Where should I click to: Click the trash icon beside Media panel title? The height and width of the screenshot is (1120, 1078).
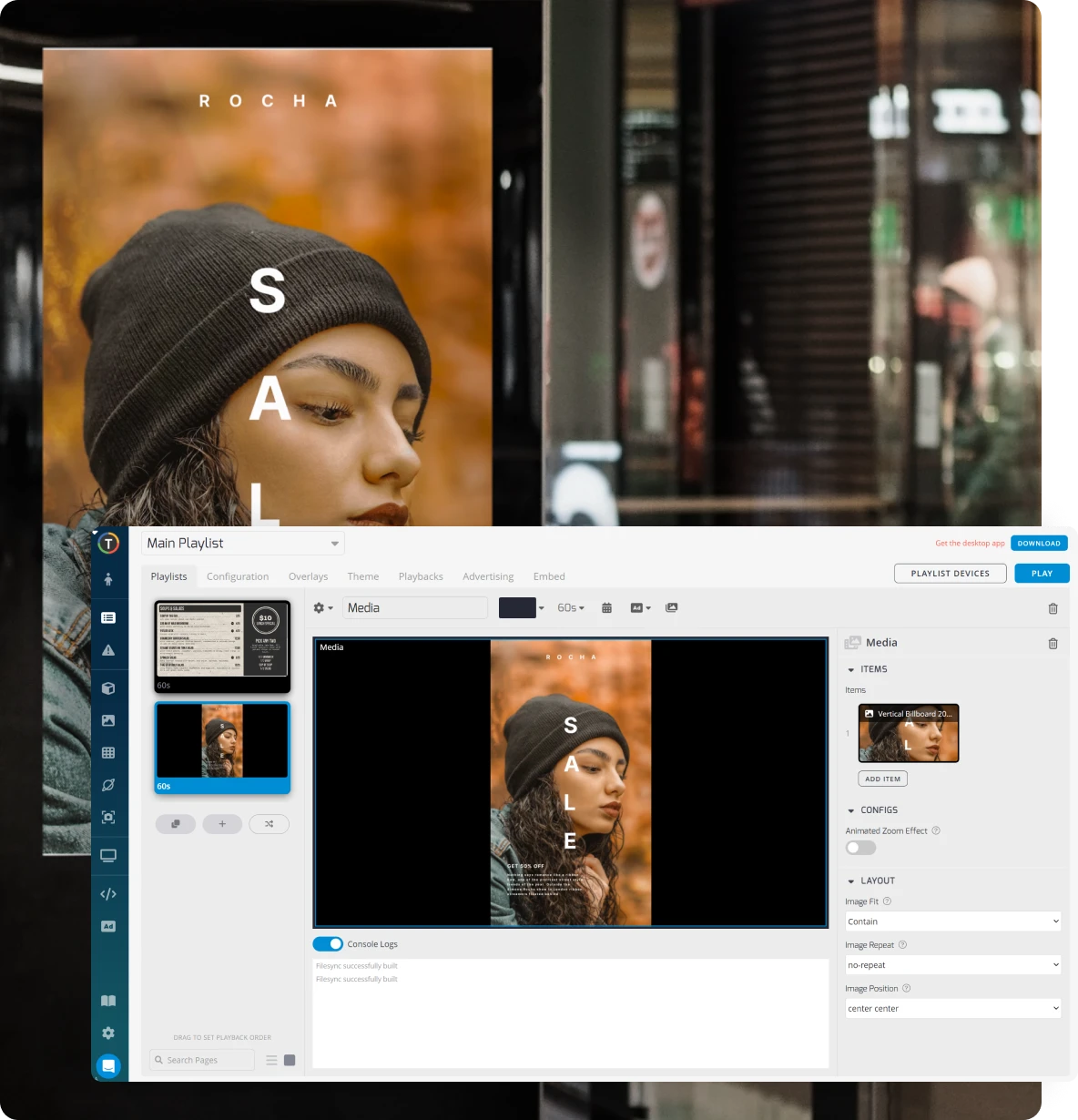(1053, 644)
